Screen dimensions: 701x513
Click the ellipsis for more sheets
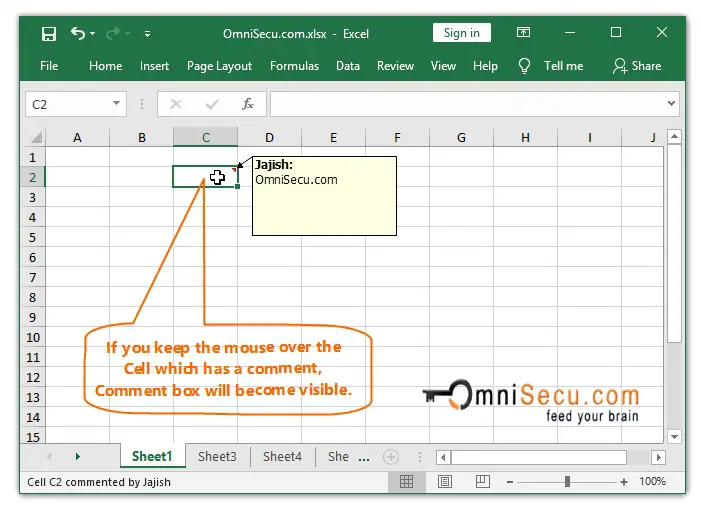tap(364, 458)
